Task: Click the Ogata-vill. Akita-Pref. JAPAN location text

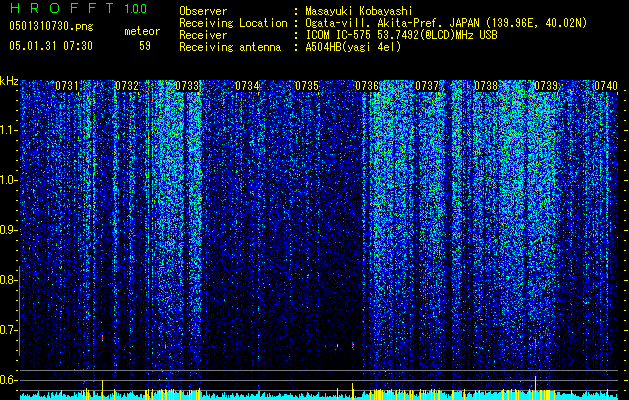Action: (446, 23)
